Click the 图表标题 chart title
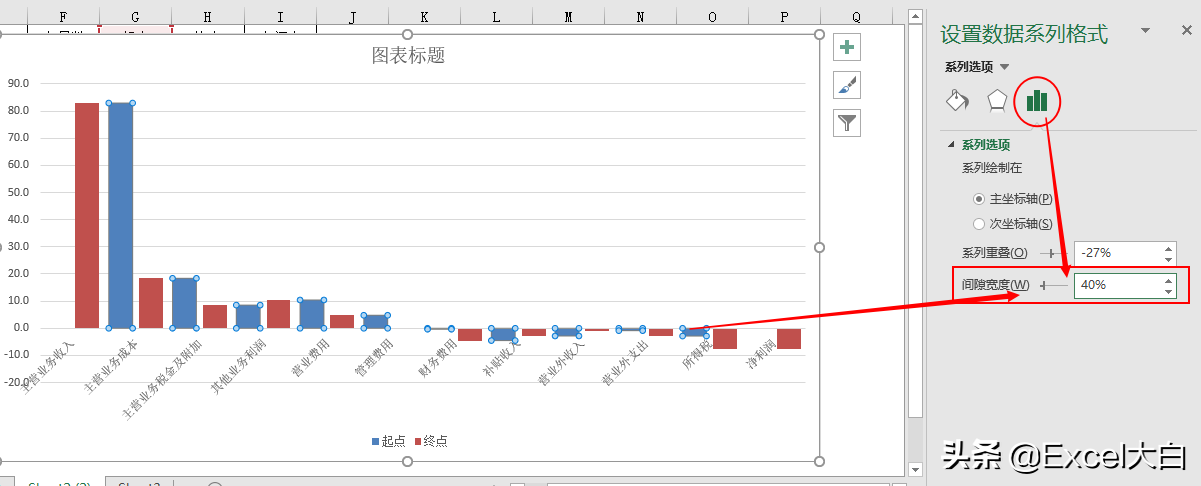This screenshot has height=486, width=1201. click(x=408, y=55)
